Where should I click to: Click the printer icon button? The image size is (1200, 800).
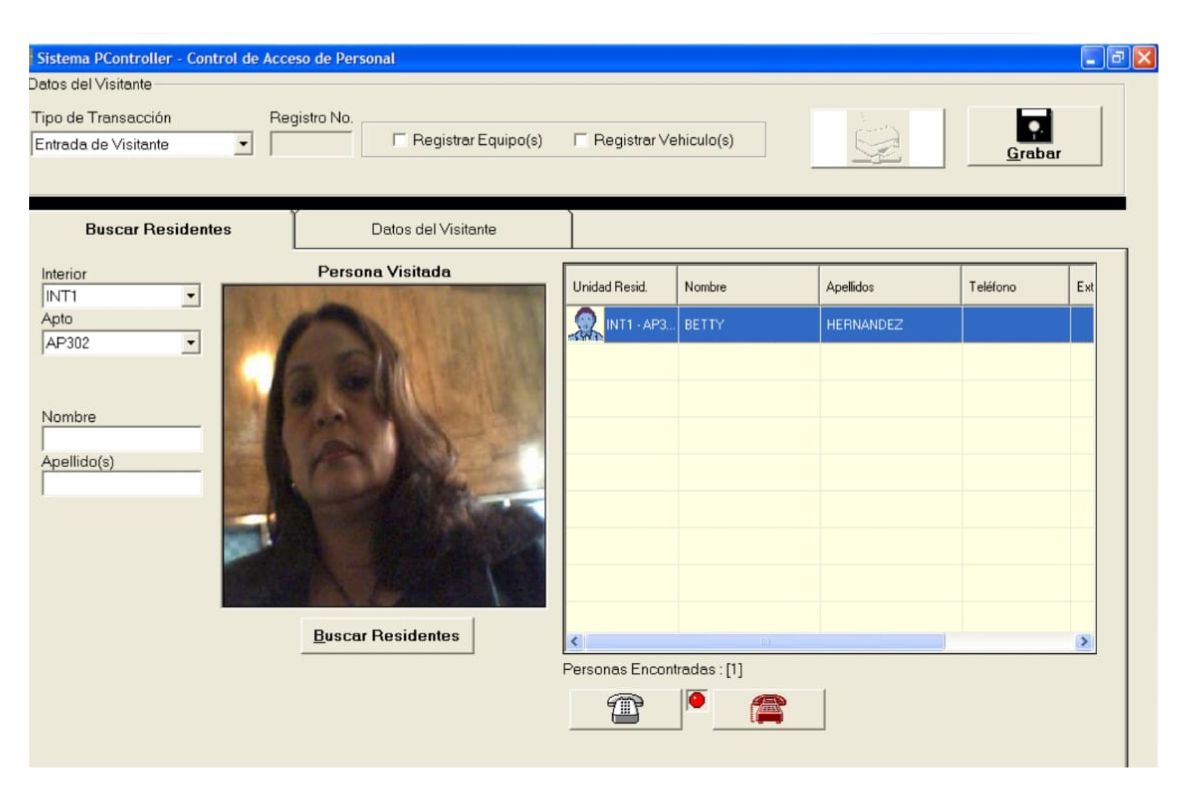[x=877, y=138]
